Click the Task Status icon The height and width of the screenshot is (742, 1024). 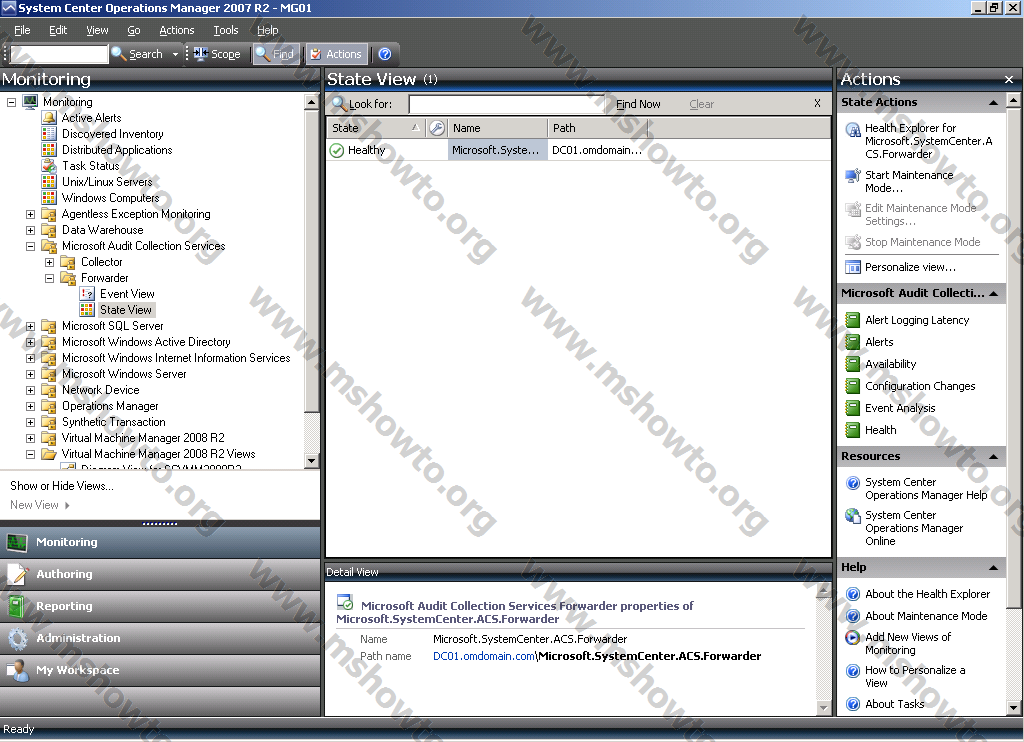tap(49, 166)
